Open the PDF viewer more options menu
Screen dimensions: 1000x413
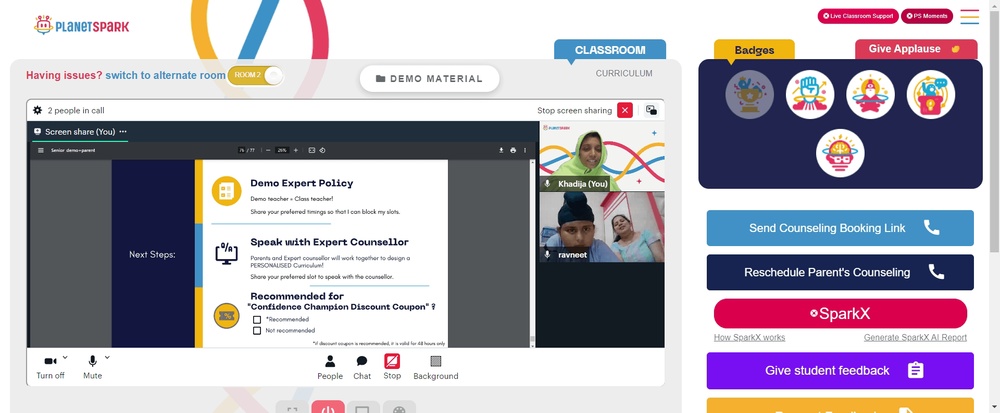click(525, 150)
